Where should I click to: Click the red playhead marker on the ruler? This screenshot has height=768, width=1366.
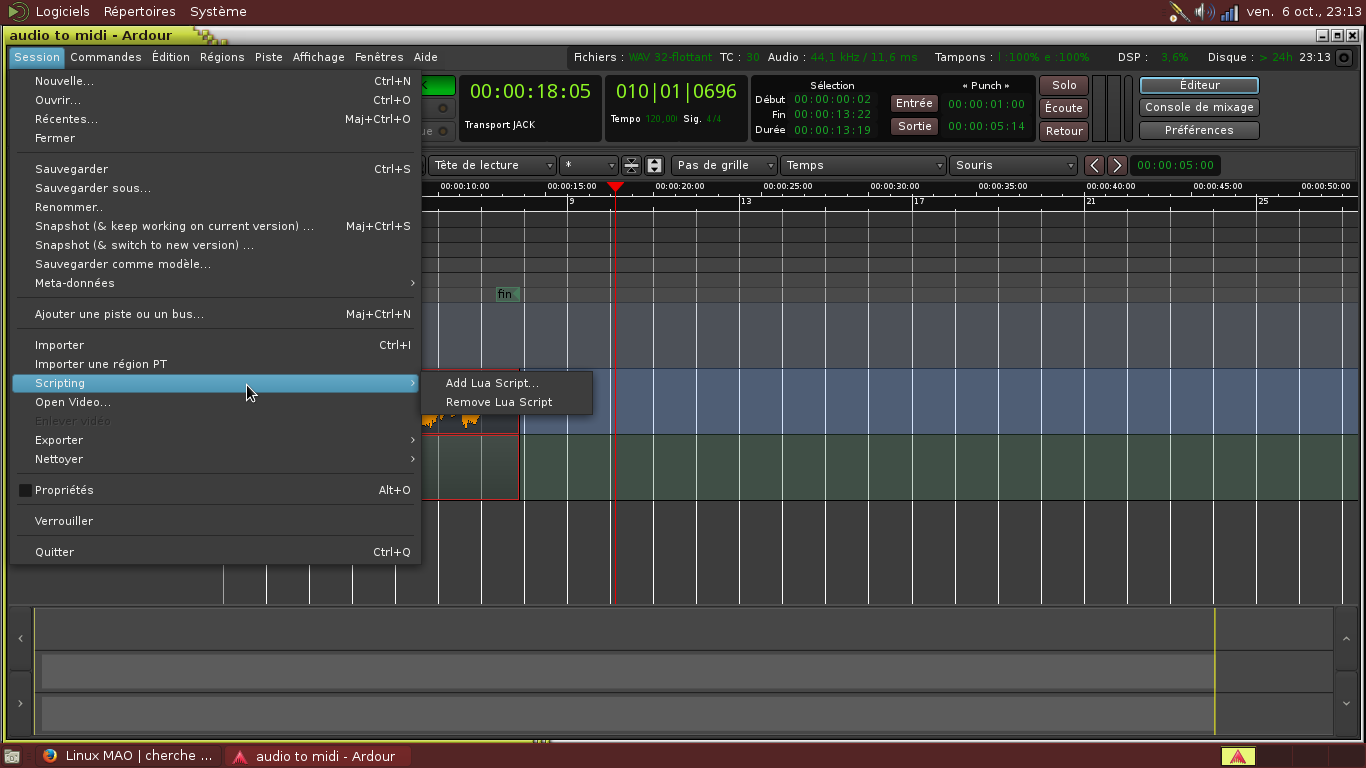point(615,187)
